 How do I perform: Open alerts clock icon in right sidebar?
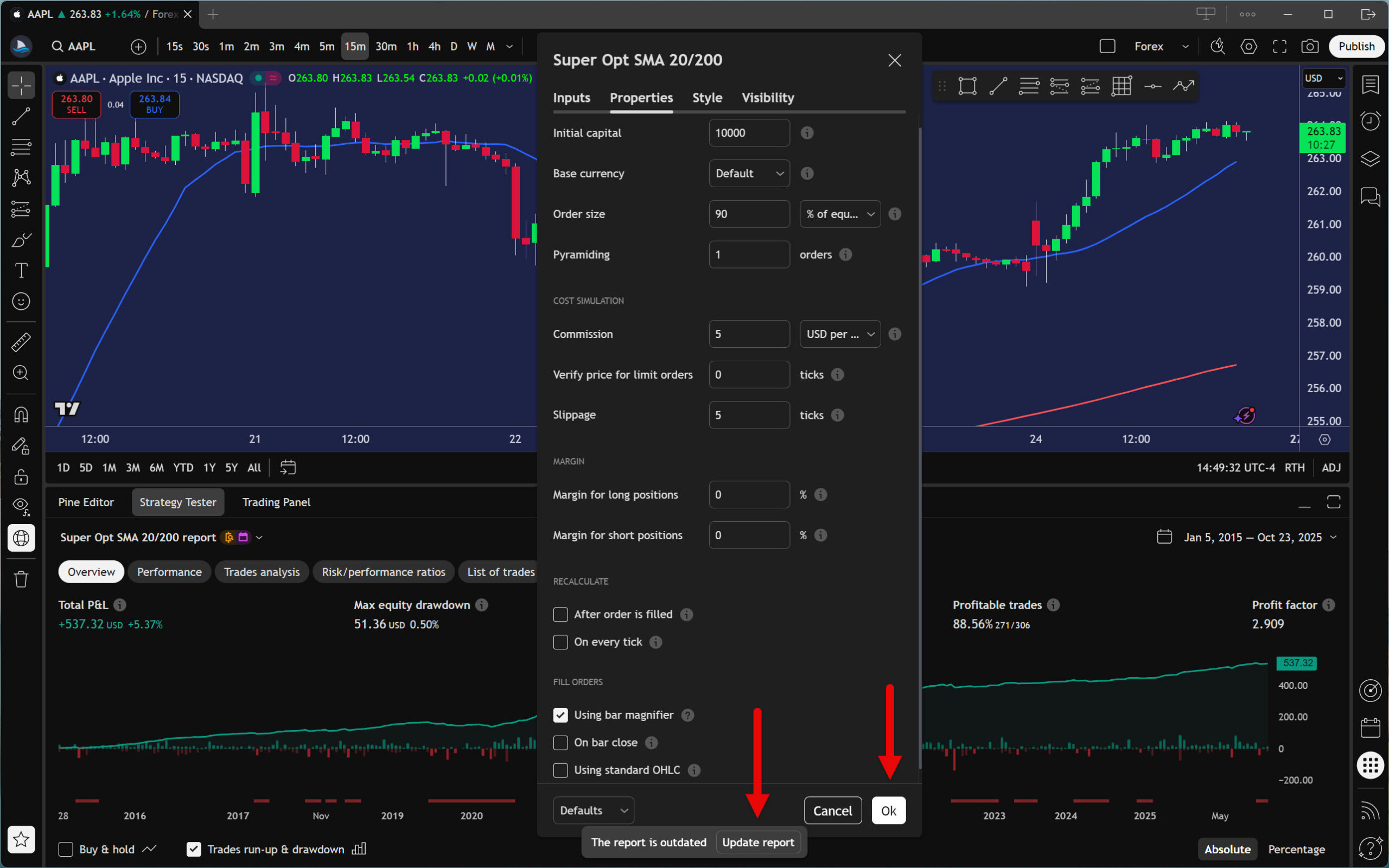click(1370, 120)
